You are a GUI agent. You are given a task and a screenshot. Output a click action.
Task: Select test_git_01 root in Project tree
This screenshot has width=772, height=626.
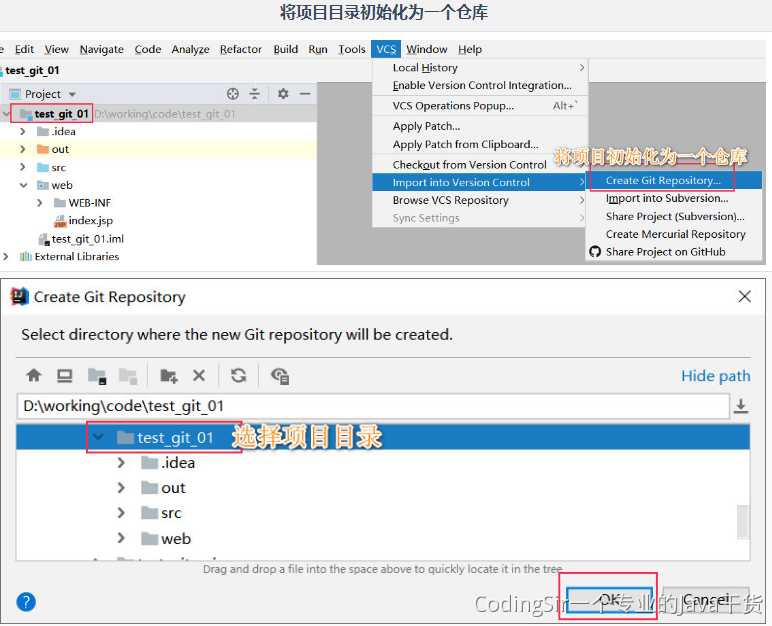click(x=61, y=114)
